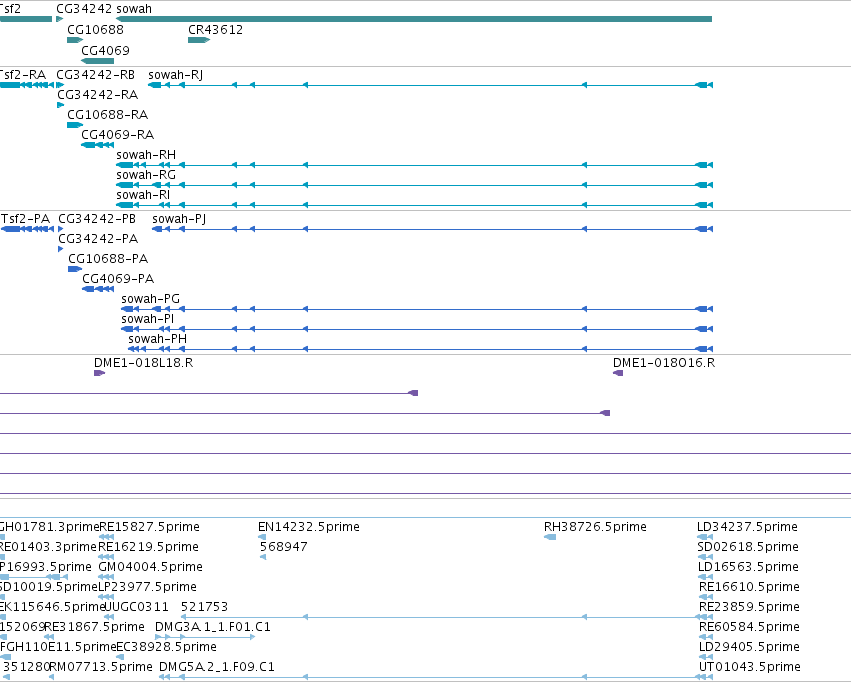Click the CG4069-RA transcript label
Image resolution: width=851 pixels, height=682 pixels.
click(x=118, y=135)
